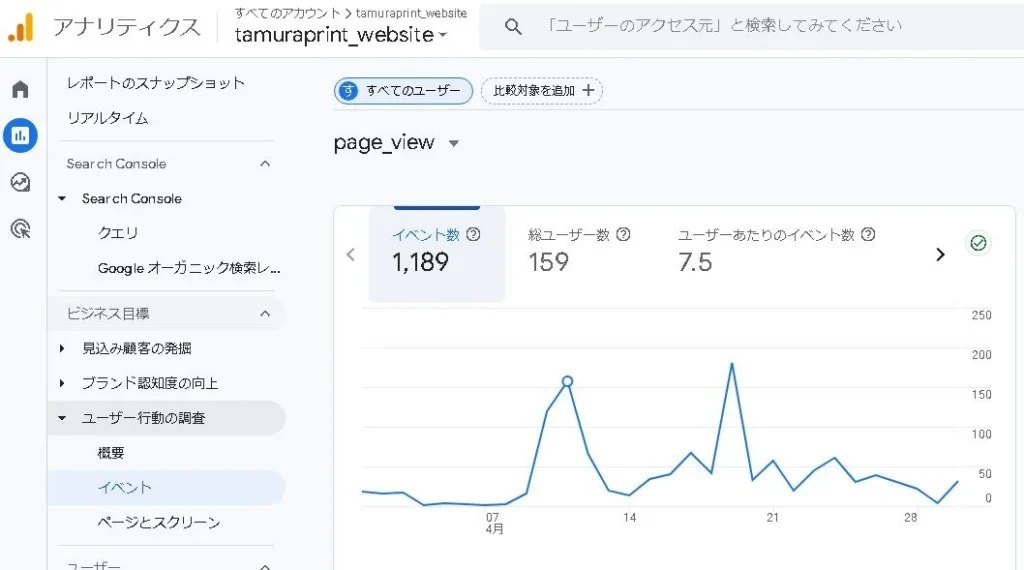Open tamuraprint_website property selector

[340, 35]
